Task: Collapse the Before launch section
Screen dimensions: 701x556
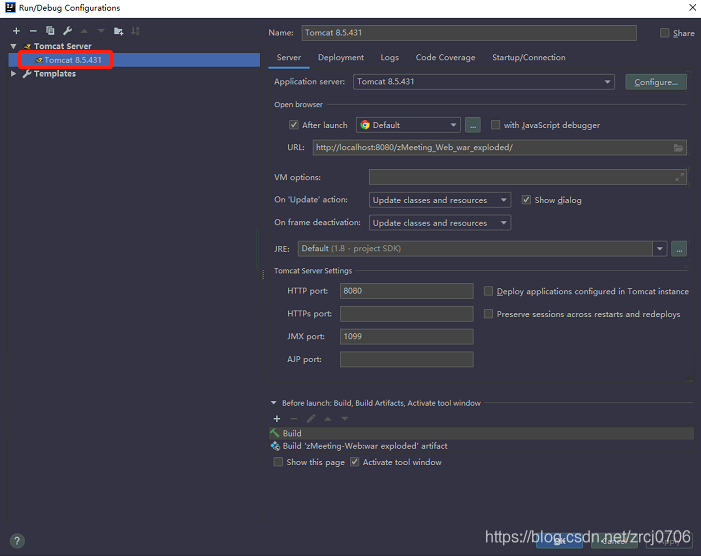Action: (x=274, y=403)
